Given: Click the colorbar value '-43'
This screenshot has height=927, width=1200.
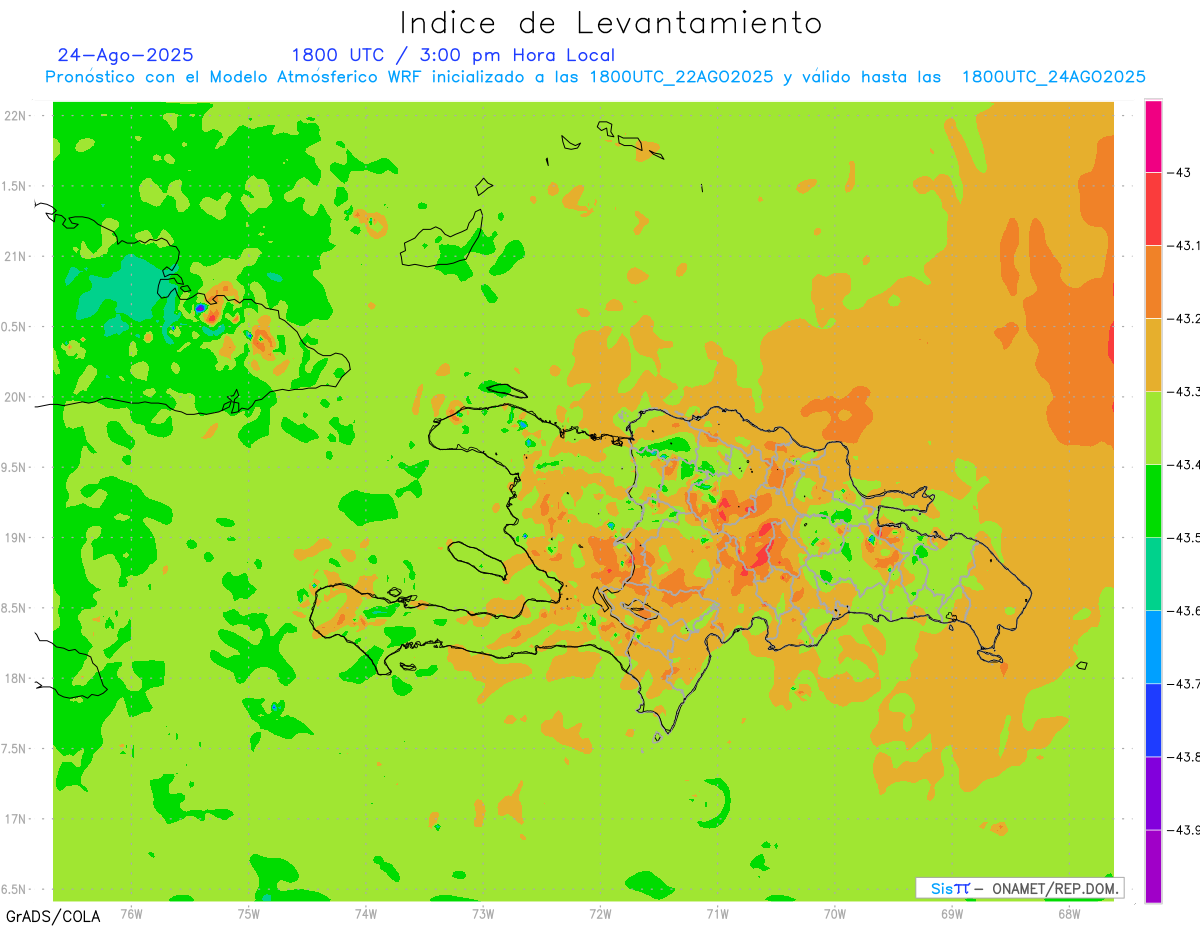Looking at the screenshot, I should tap(1181, 173).
